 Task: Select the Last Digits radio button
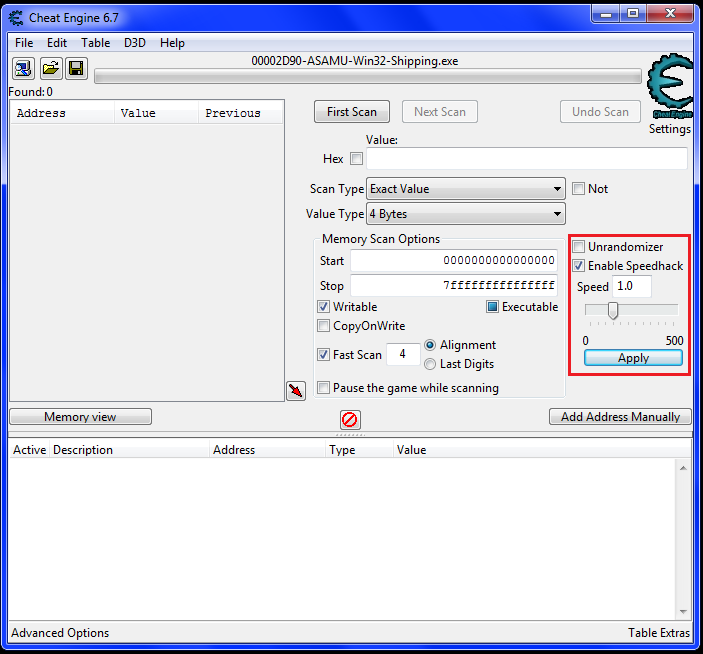pyautogui.click(x=430, y=364)
